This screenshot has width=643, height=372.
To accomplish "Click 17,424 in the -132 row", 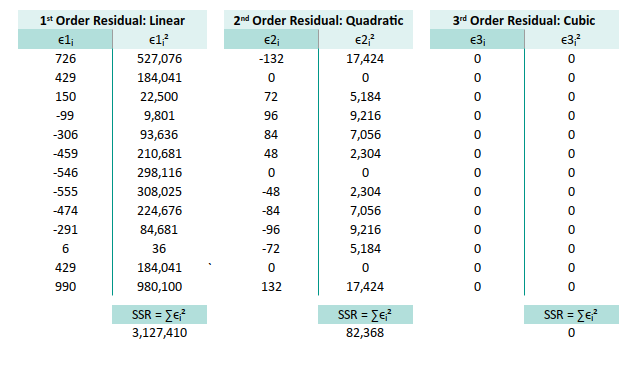I will (365, 59).
